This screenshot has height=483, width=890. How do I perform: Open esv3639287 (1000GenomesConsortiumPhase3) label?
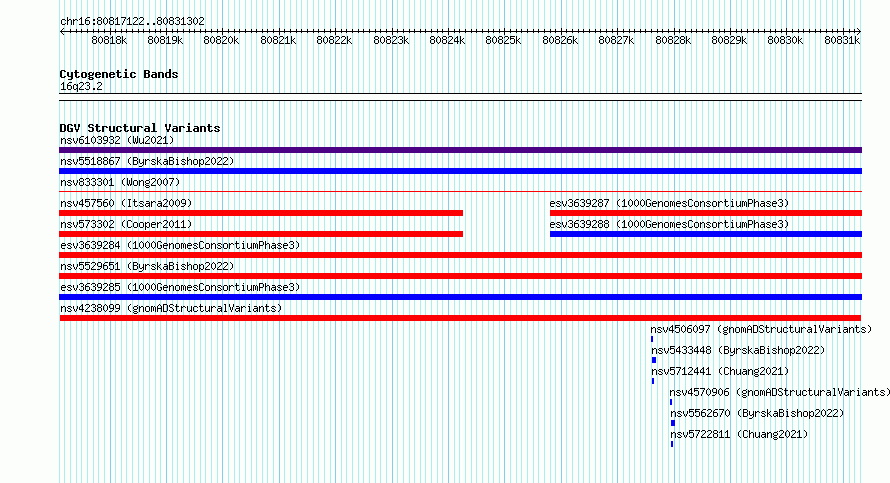(x=669, y=203)
